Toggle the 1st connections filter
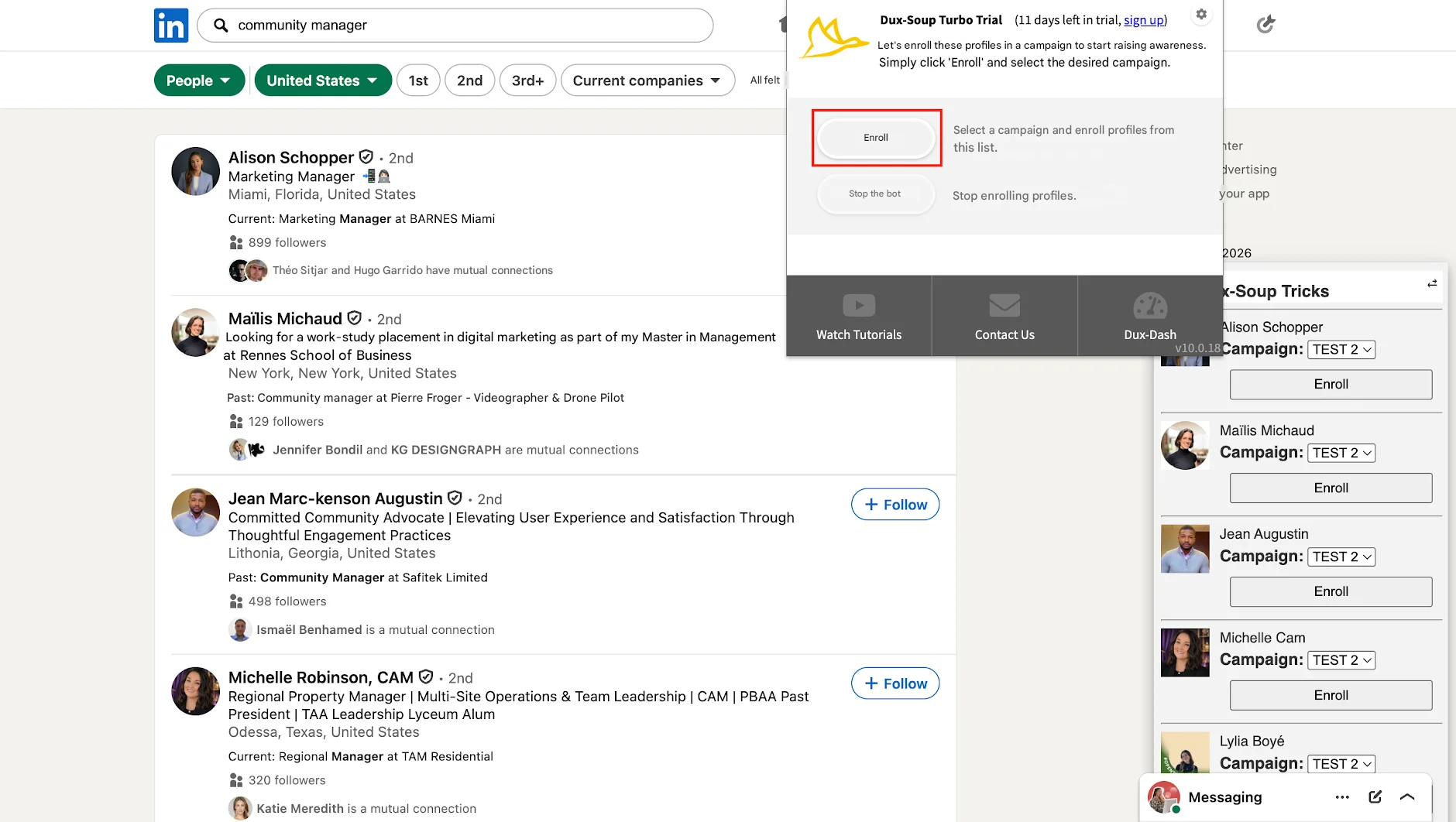The image size is (1456, 822). pos(419,80)
